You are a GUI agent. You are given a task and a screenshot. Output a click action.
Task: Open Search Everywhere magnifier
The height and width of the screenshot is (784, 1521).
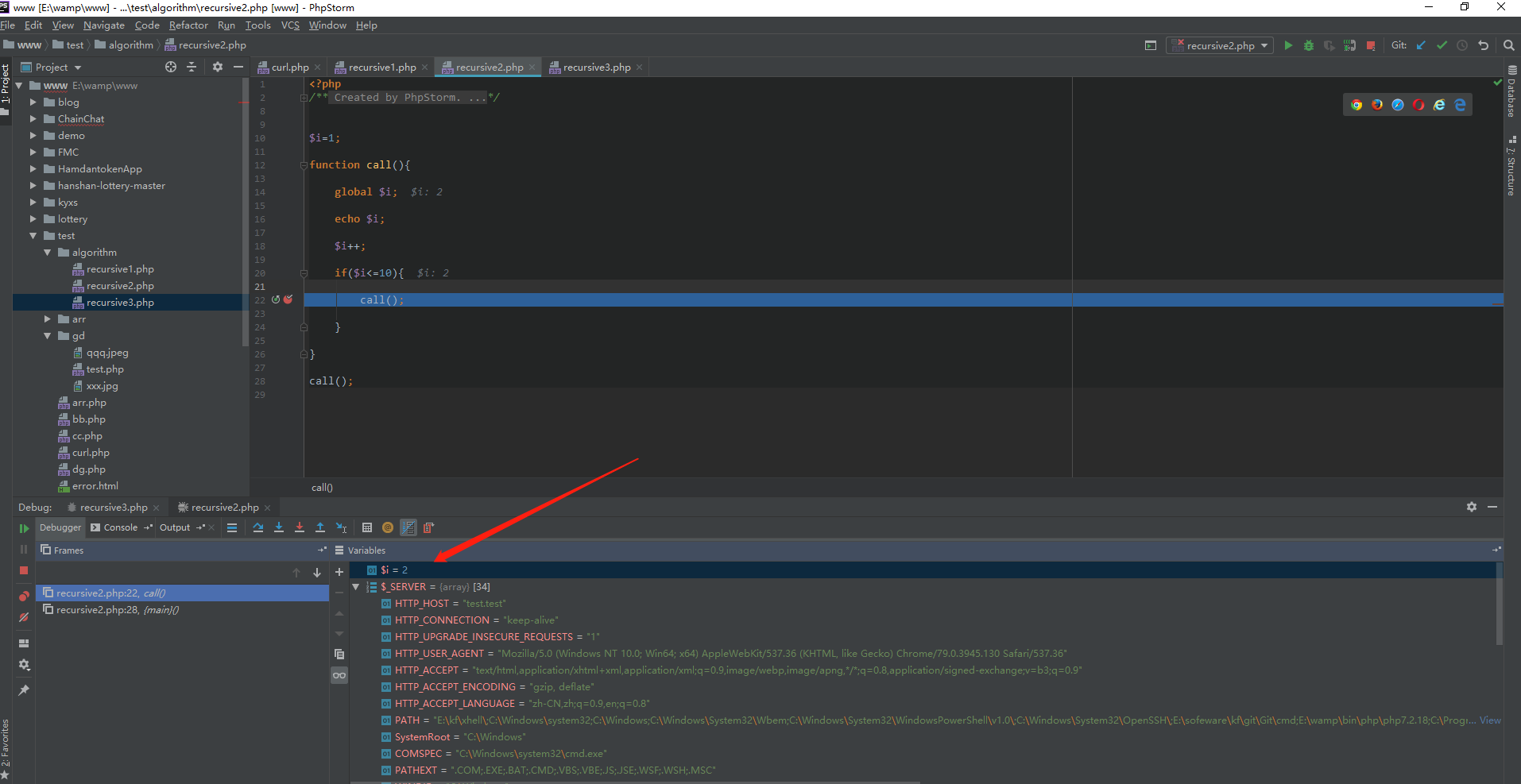(1508, 45)
